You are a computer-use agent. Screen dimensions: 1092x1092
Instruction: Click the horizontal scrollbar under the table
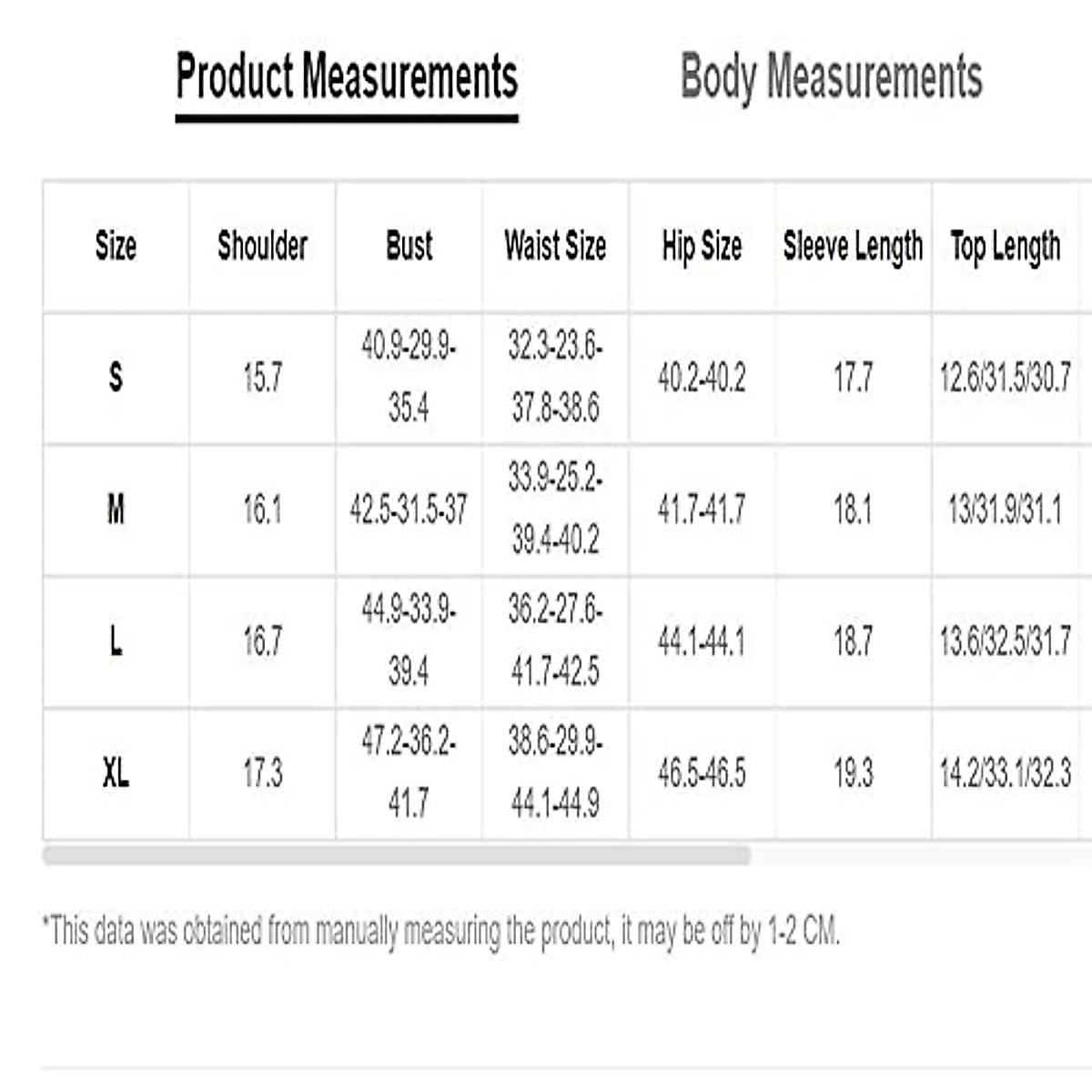397,855
